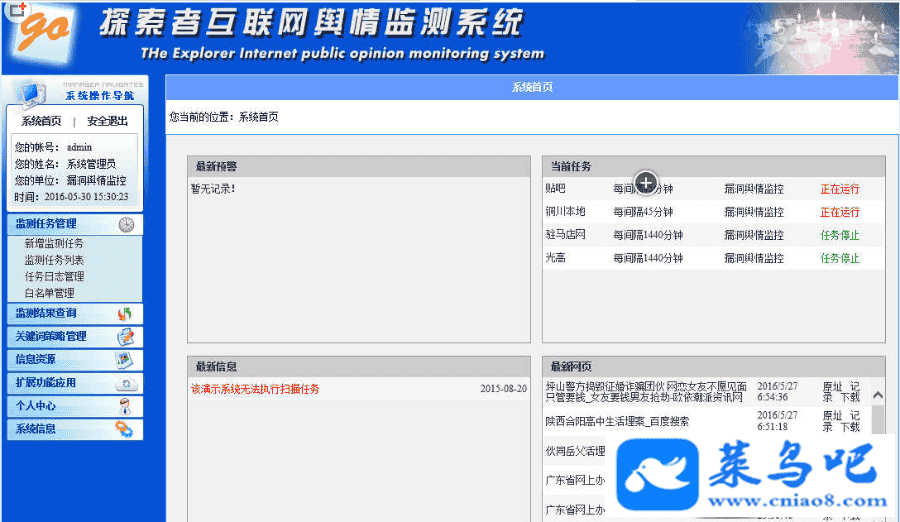Click the gears icon beside 系统信息

pos(125,429)
